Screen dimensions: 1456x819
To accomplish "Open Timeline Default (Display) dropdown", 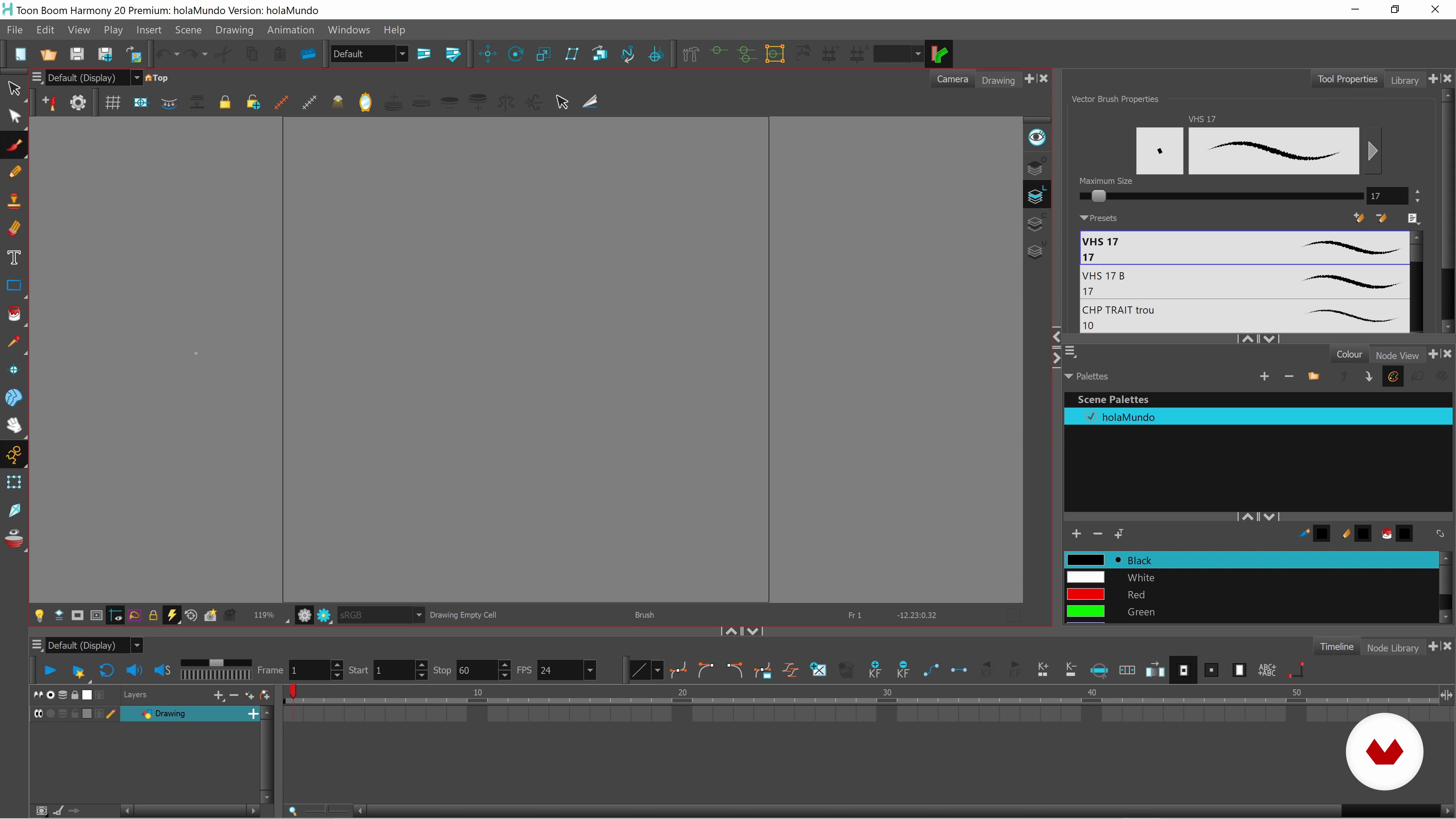I will pyautogui.click(x=136, y=645).
